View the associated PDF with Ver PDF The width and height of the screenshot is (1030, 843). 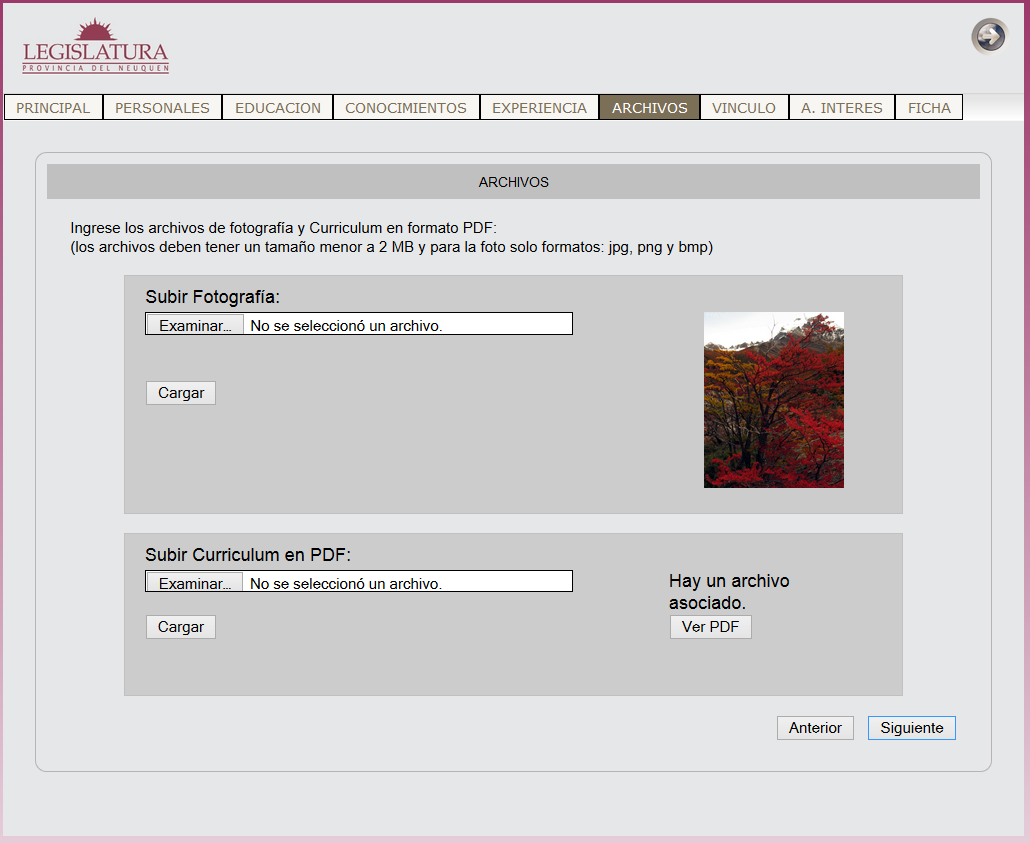click(710, 627)
